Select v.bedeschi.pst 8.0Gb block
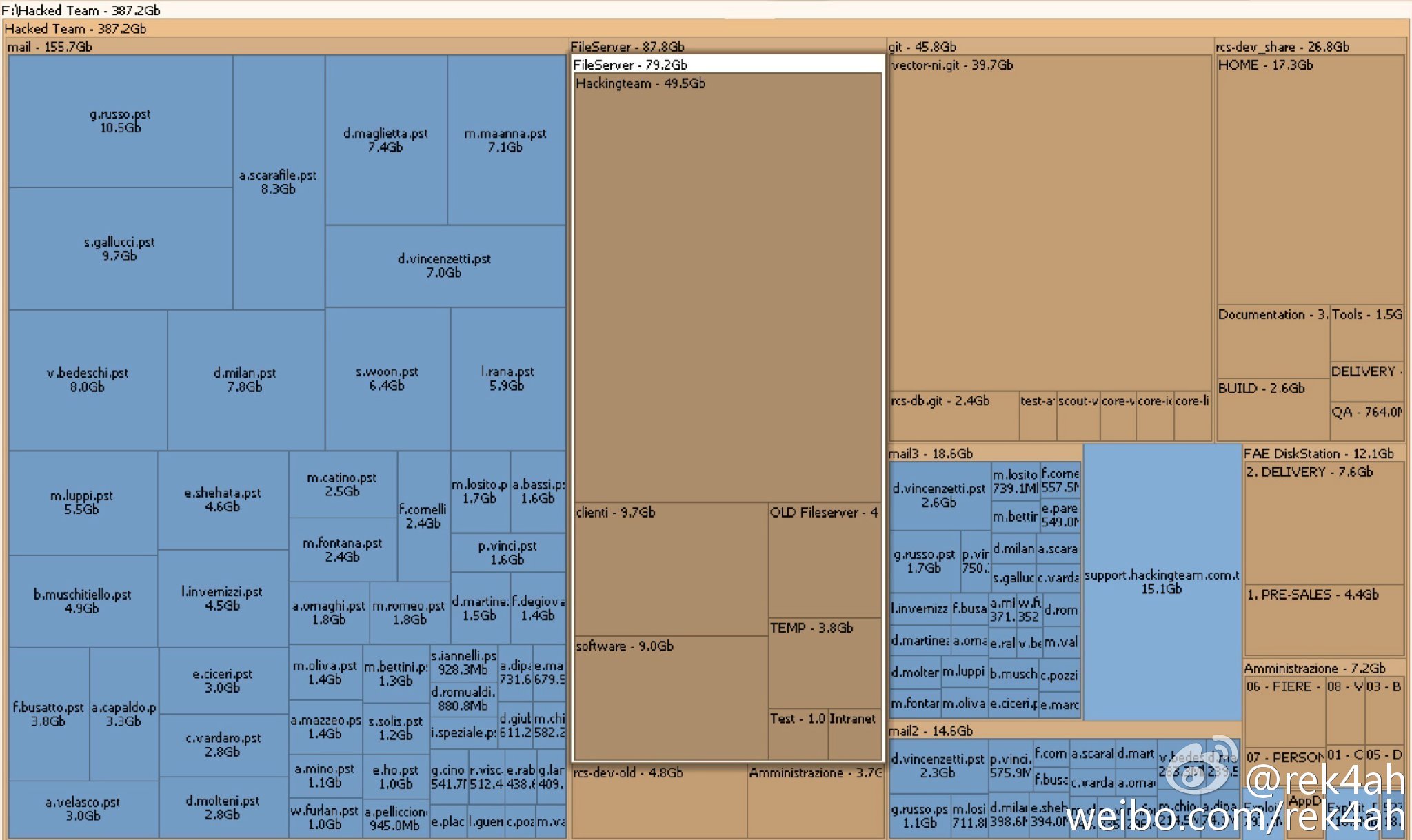1412x840 pixels. pyautogui.click(x=88, y=380)
